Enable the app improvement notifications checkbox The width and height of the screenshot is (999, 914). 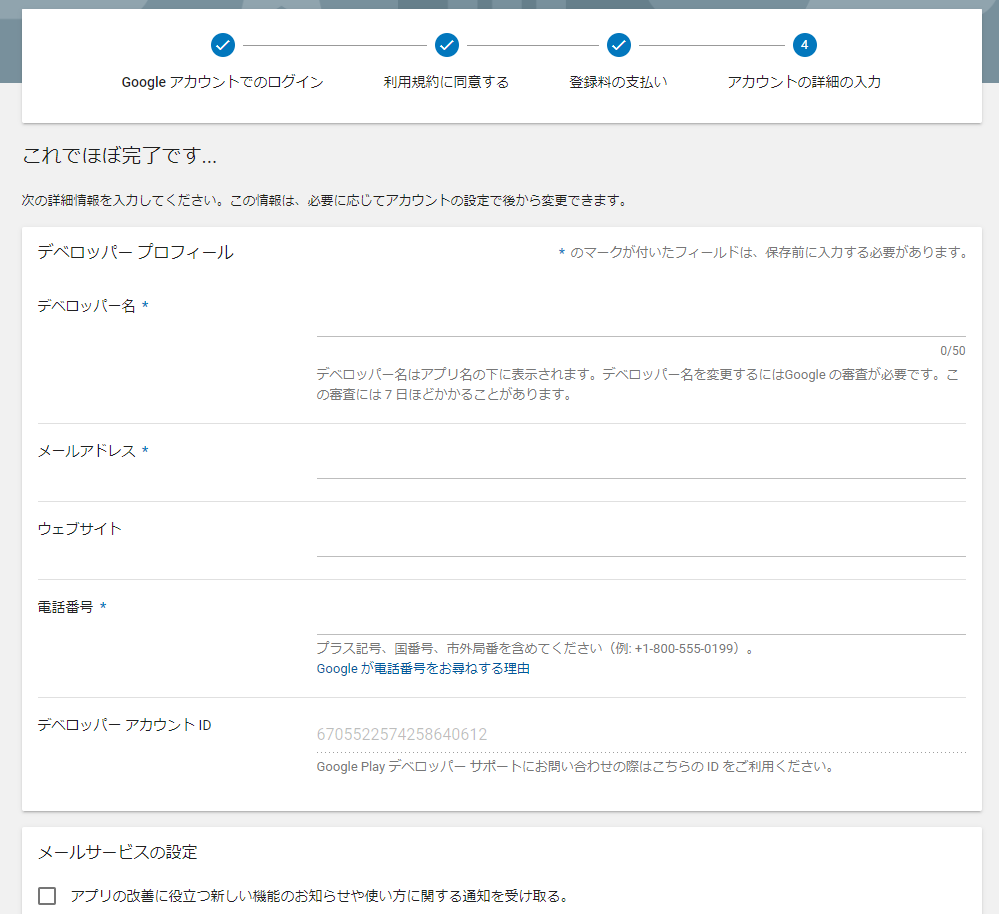click(47, 895)
